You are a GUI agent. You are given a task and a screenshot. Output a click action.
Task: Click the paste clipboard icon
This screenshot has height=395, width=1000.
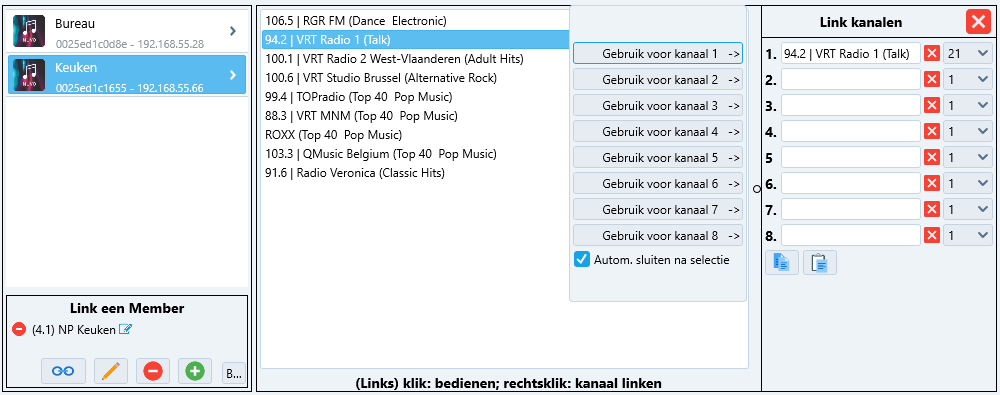coord(820,263)
